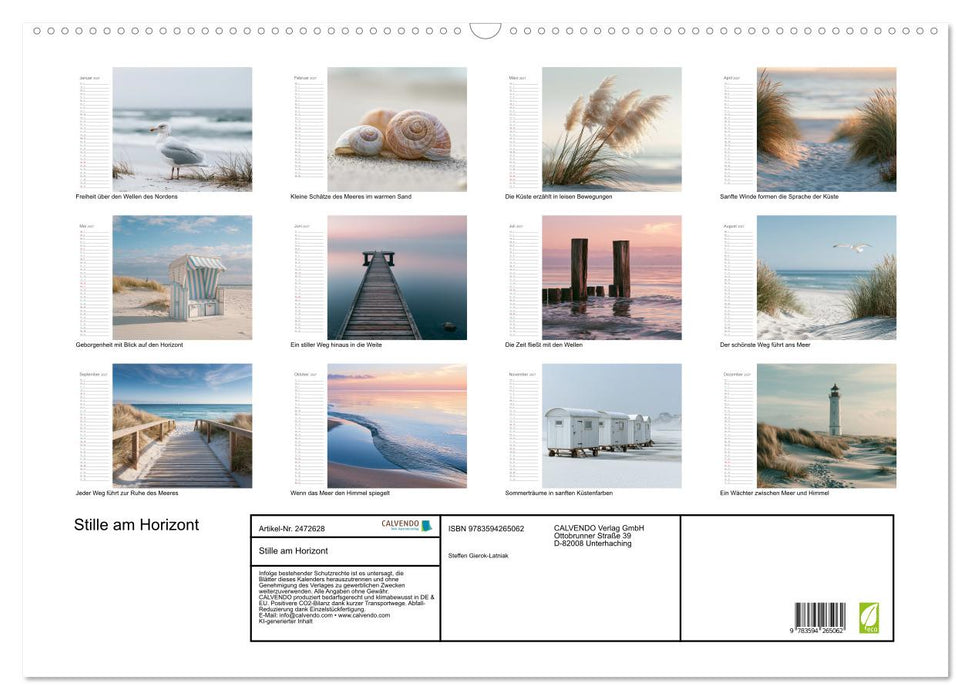Click 'ISBN 9783594265062' text
Viewport: 971px width, 700px height.
tap(486, 528)
